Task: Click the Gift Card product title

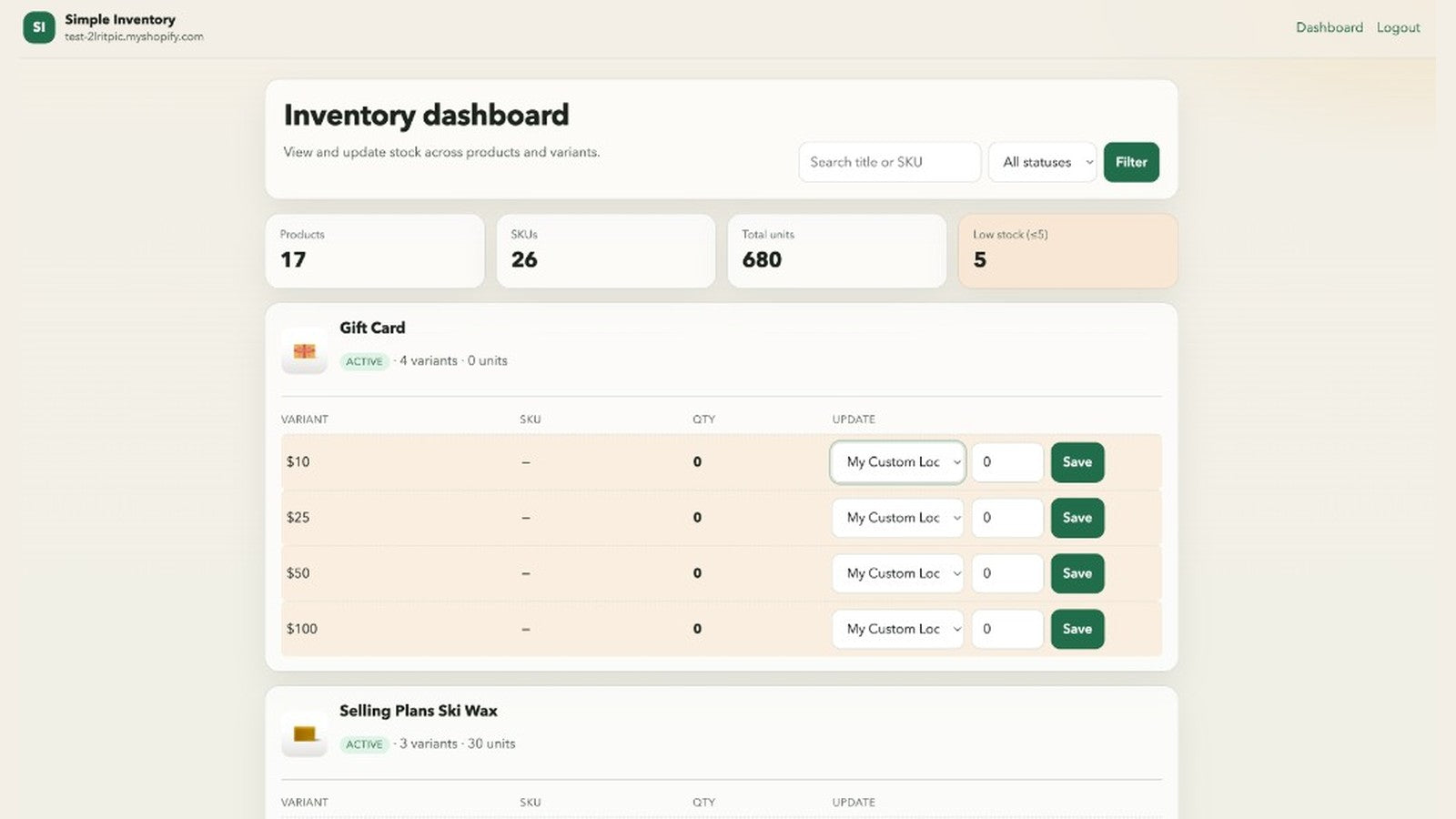Action: [372, 328]
